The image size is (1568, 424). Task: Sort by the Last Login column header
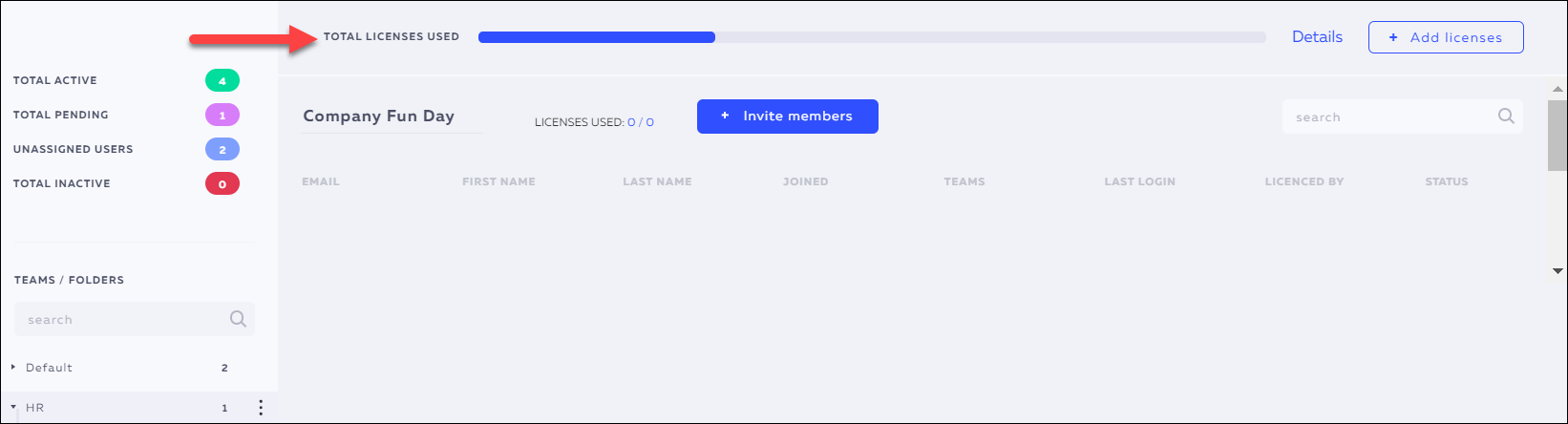point(1139,181)
